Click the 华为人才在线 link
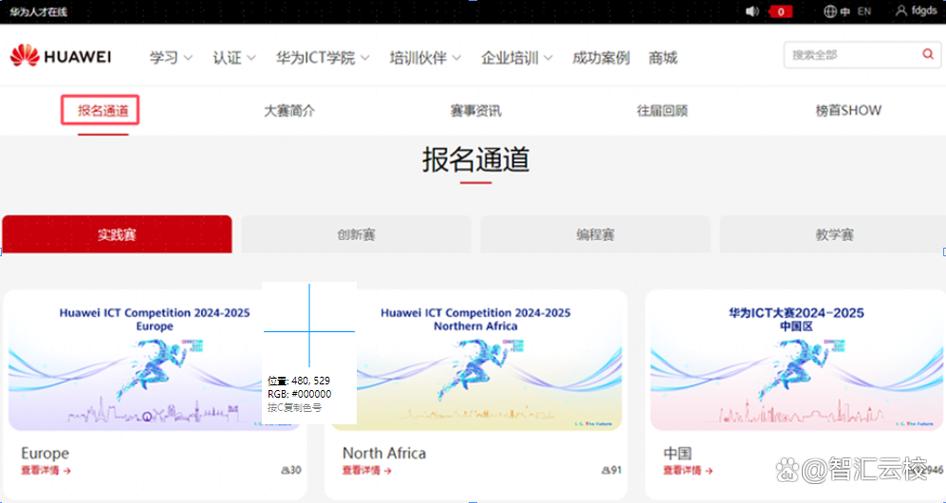The image size is (946, 503). click(x=38, y=11)
